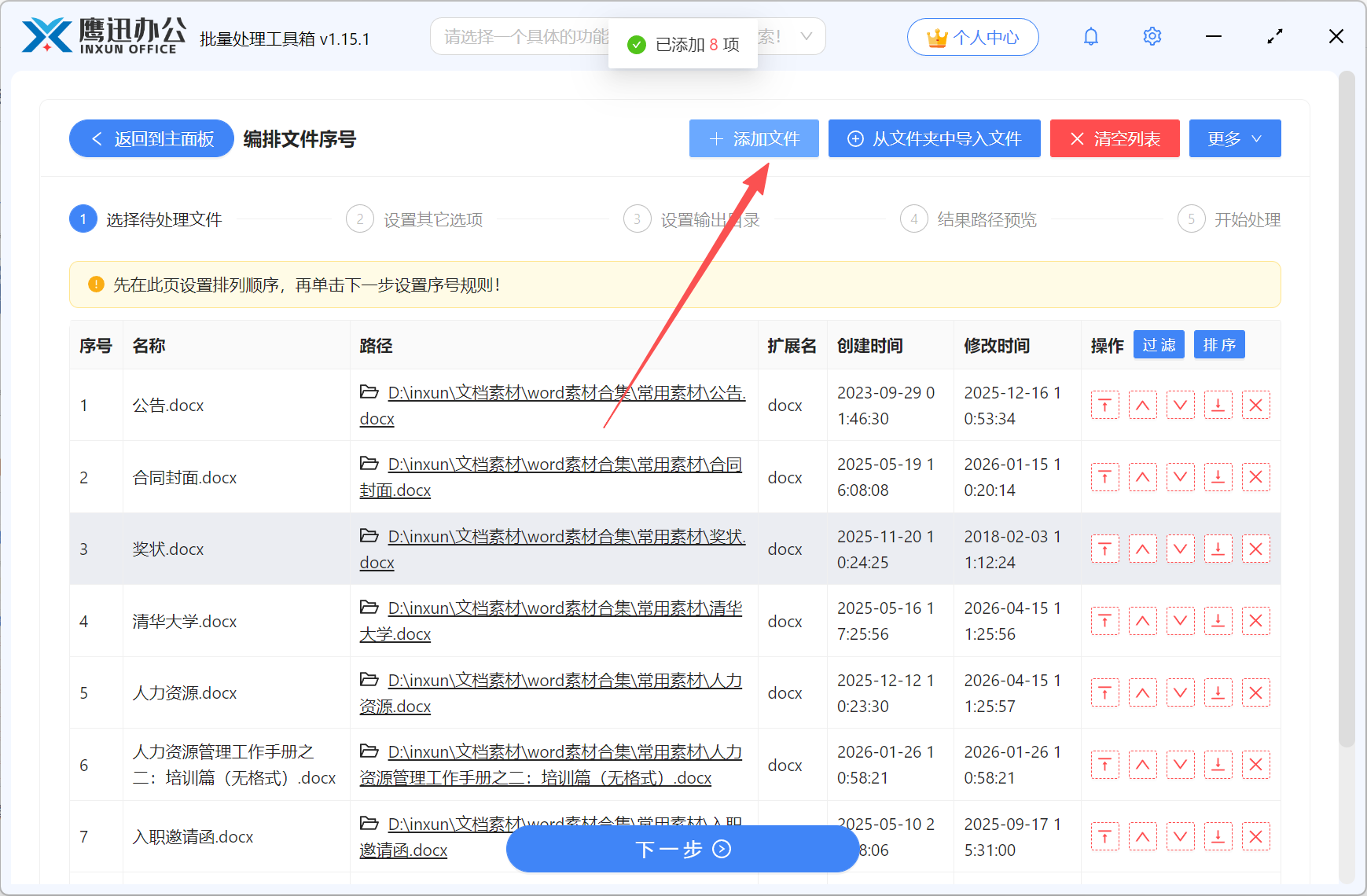Open the 排序 sort options
This screenshot has width=1367, height=896.
[x=1218, y=344]
